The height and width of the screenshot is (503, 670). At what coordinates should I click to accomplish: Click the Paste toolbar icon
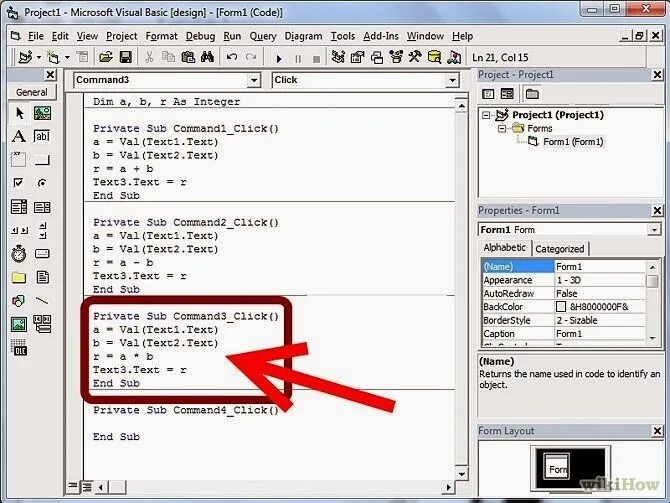[188, 57]
